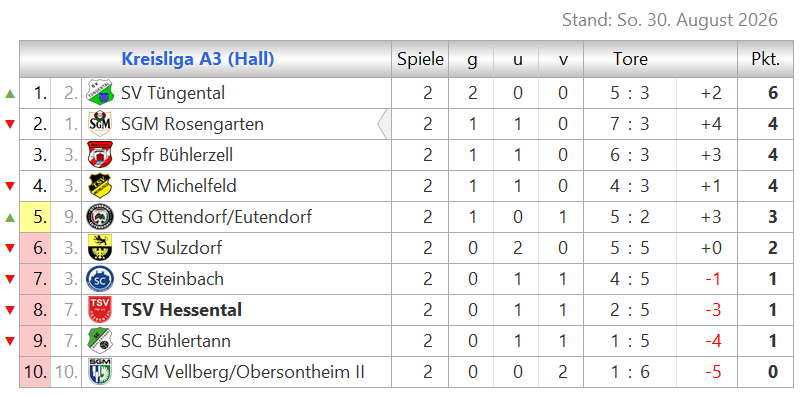The width and height of the screenshot is (803, 396).
Task: Click the row pointer arrow on Rosengarten row
Action: point(383,124)
